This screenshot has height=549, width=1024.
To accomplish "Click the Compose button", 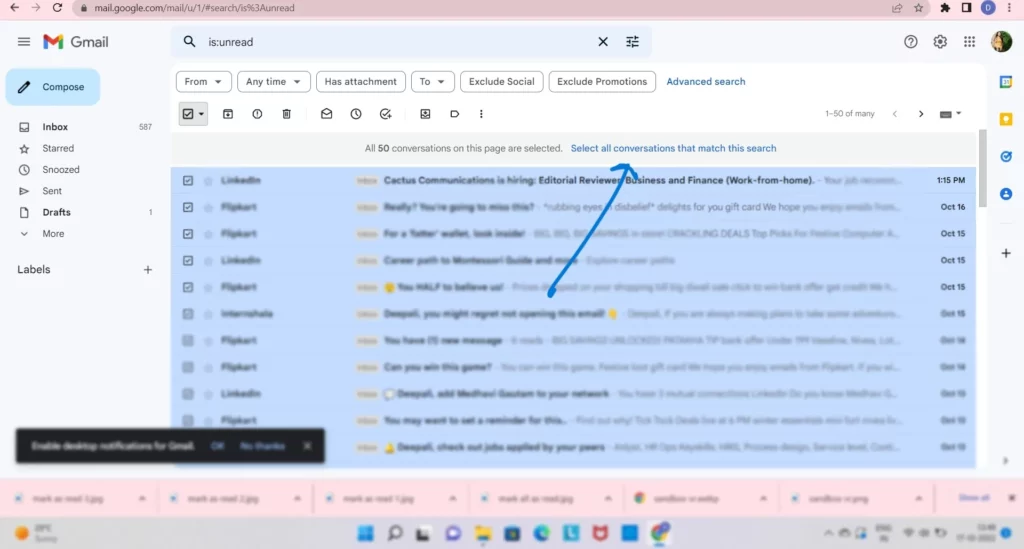I will [x=53, y=87].
